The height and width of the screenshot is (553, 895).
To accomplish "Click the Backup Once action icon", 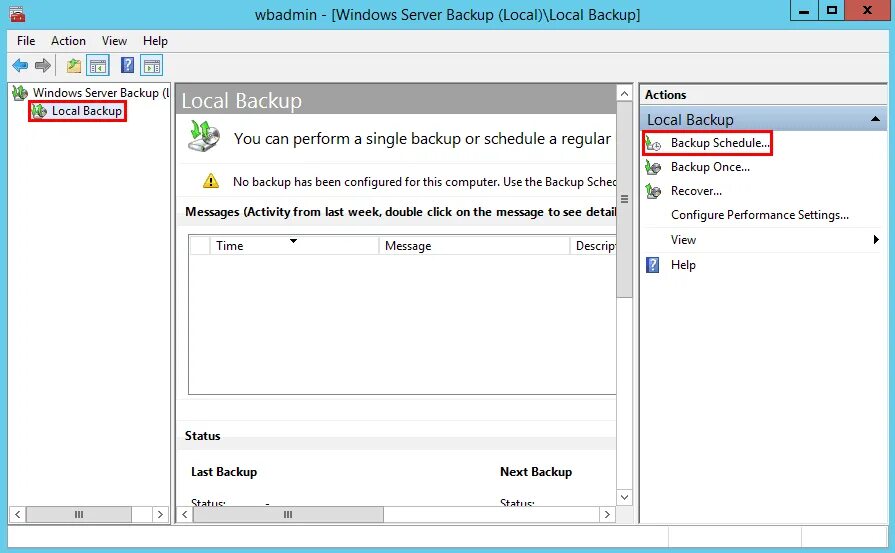I will [x=653, y=167].
